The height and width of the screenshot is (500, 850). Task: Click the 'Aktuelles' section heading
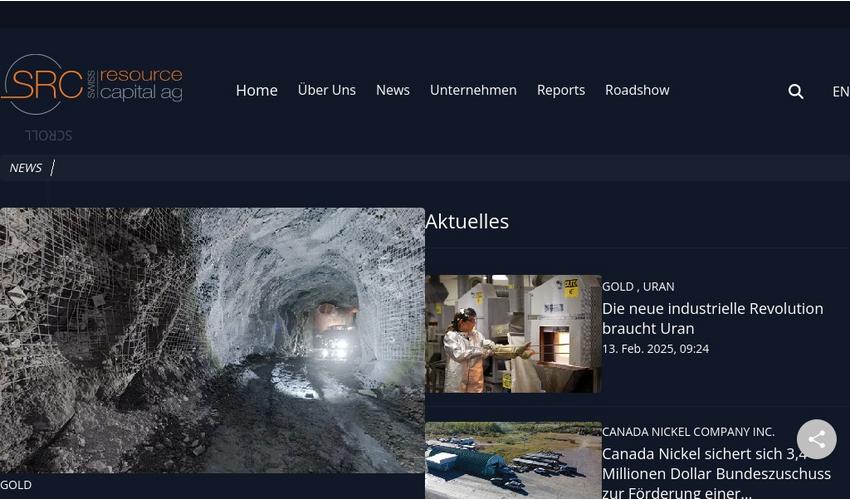[x=467, y=221]
